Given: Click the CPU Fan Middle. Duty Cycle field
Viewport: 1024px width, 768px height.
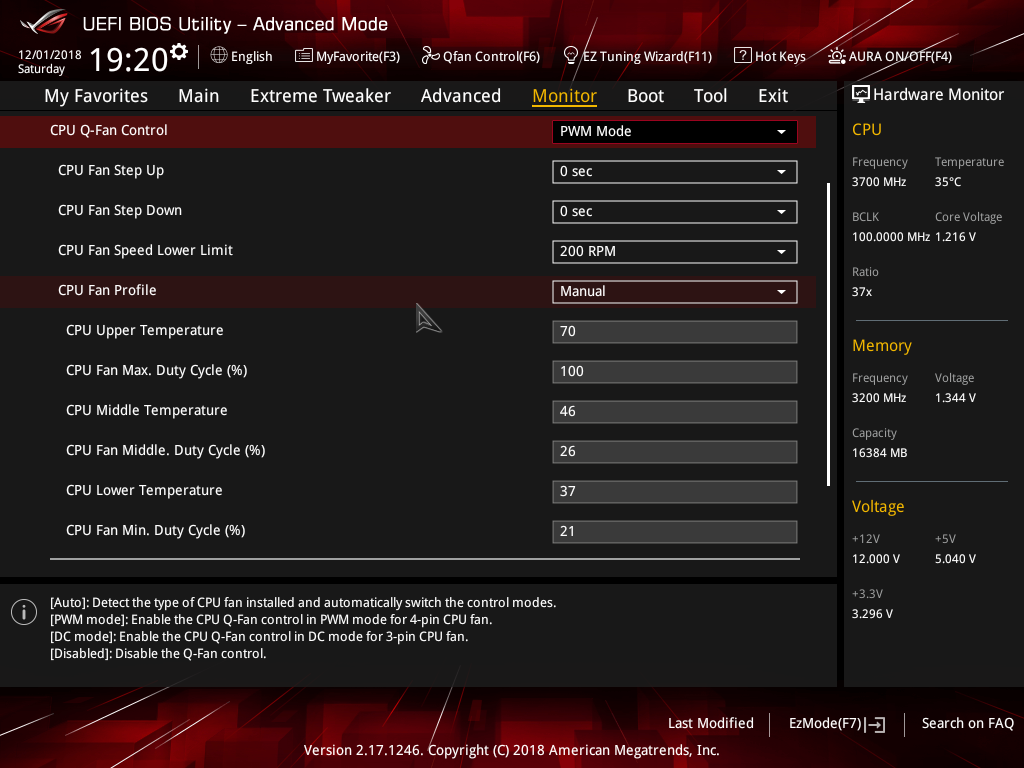Looking at the screenshot, I should tap(674, 451).
